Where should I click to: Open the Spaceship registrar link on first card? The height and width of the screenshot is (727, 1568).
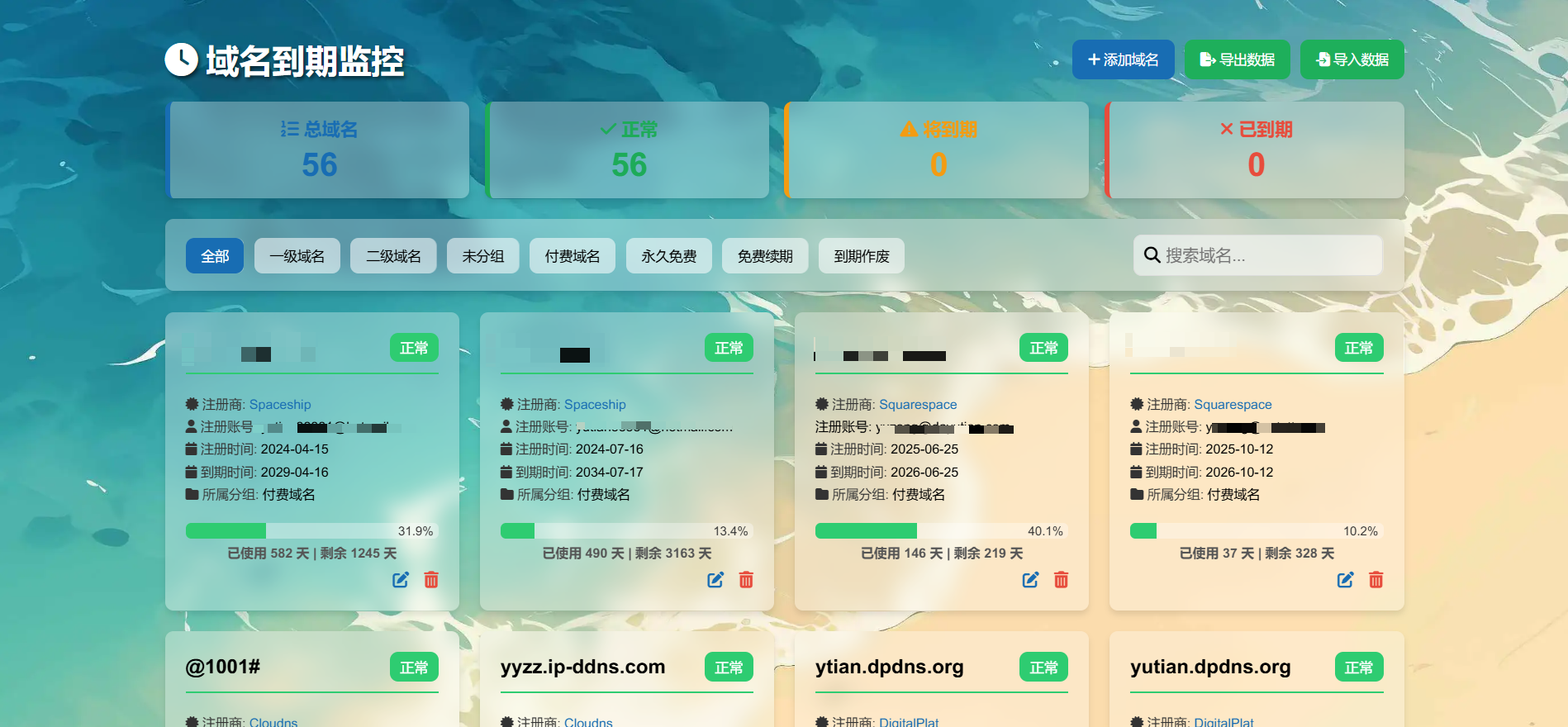(x=280, y=405)
